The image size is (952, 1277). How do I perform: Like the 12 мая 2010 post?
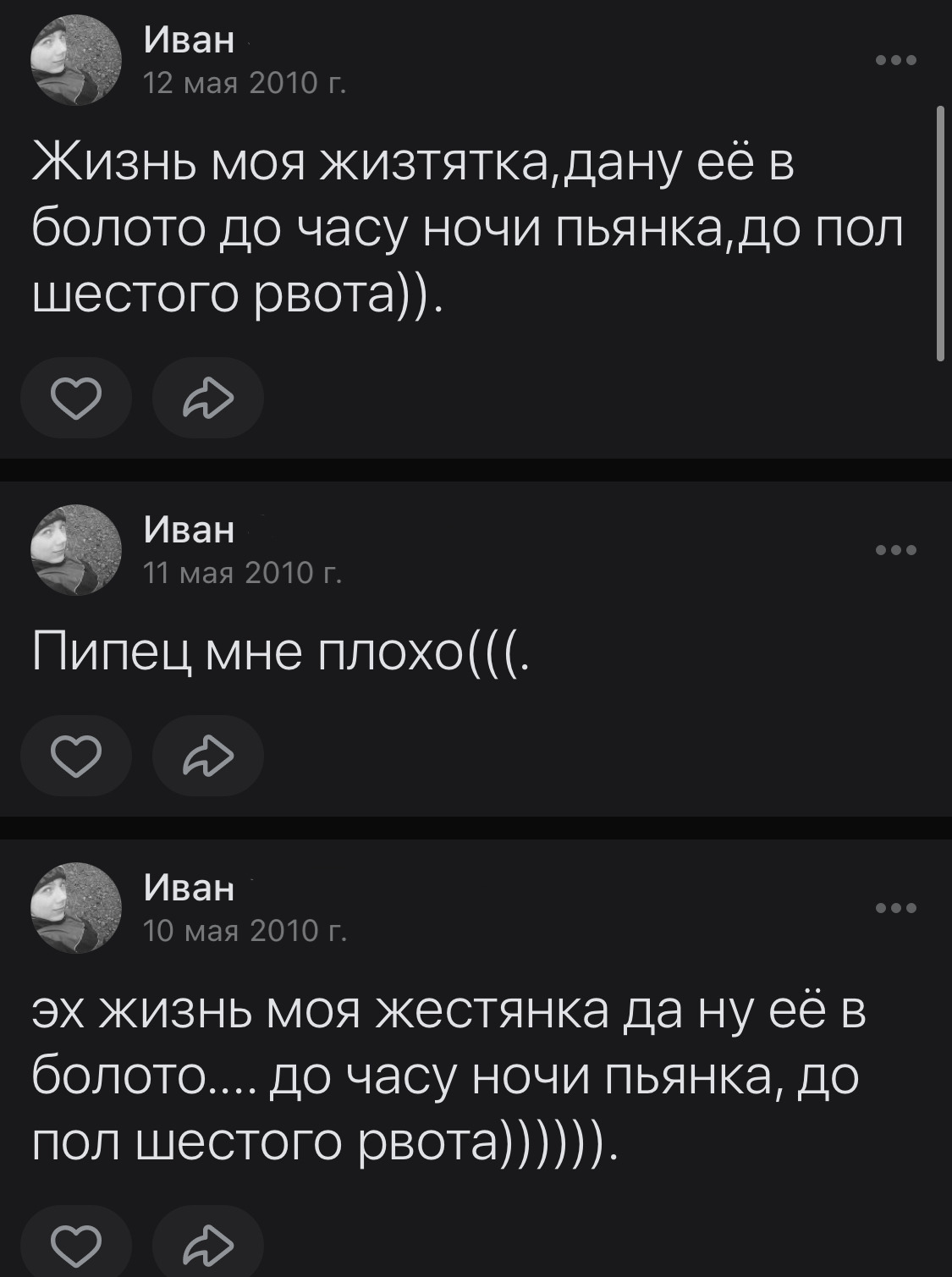76,398
